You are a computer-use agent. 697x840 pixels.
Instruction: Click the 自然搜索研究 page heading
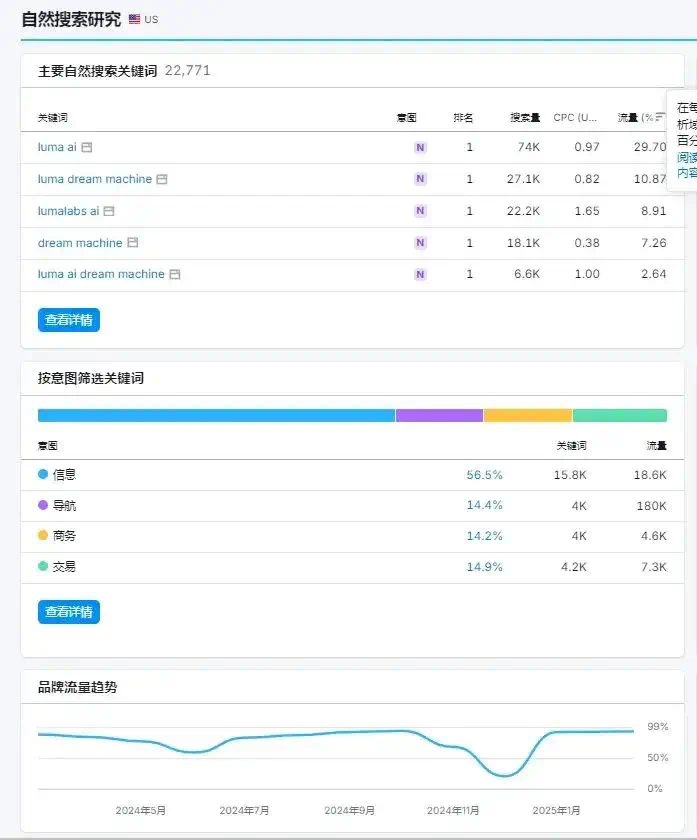(x=71, y=19)
